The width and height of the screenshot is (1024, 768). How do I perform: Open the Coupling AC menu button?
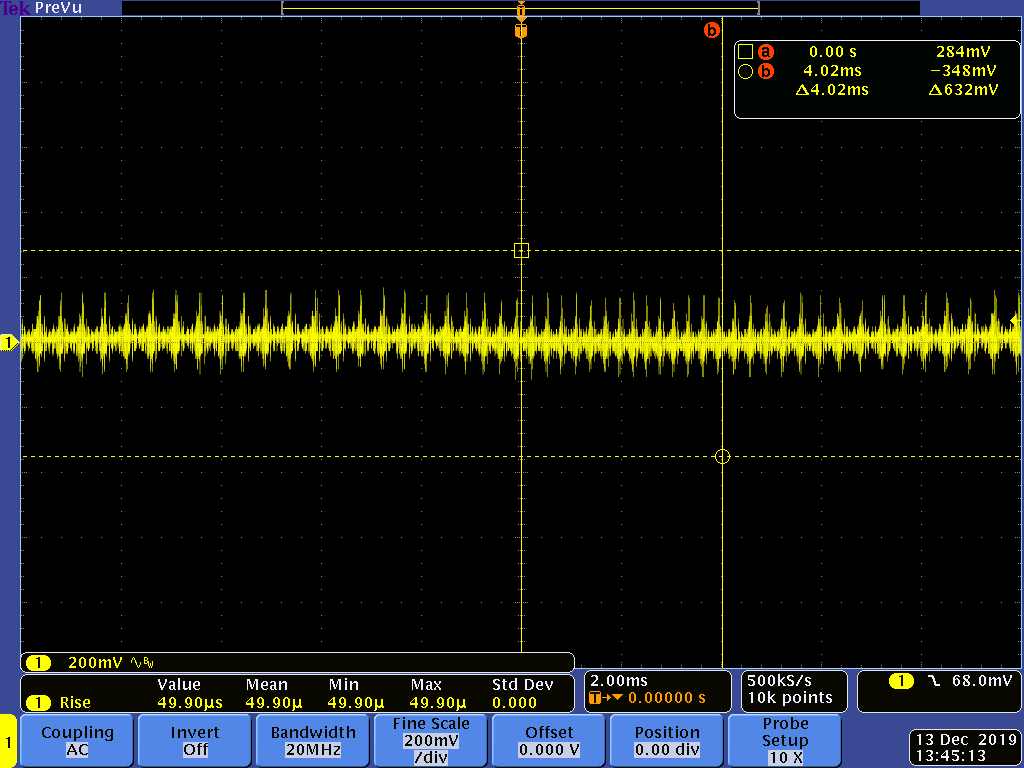77,741
